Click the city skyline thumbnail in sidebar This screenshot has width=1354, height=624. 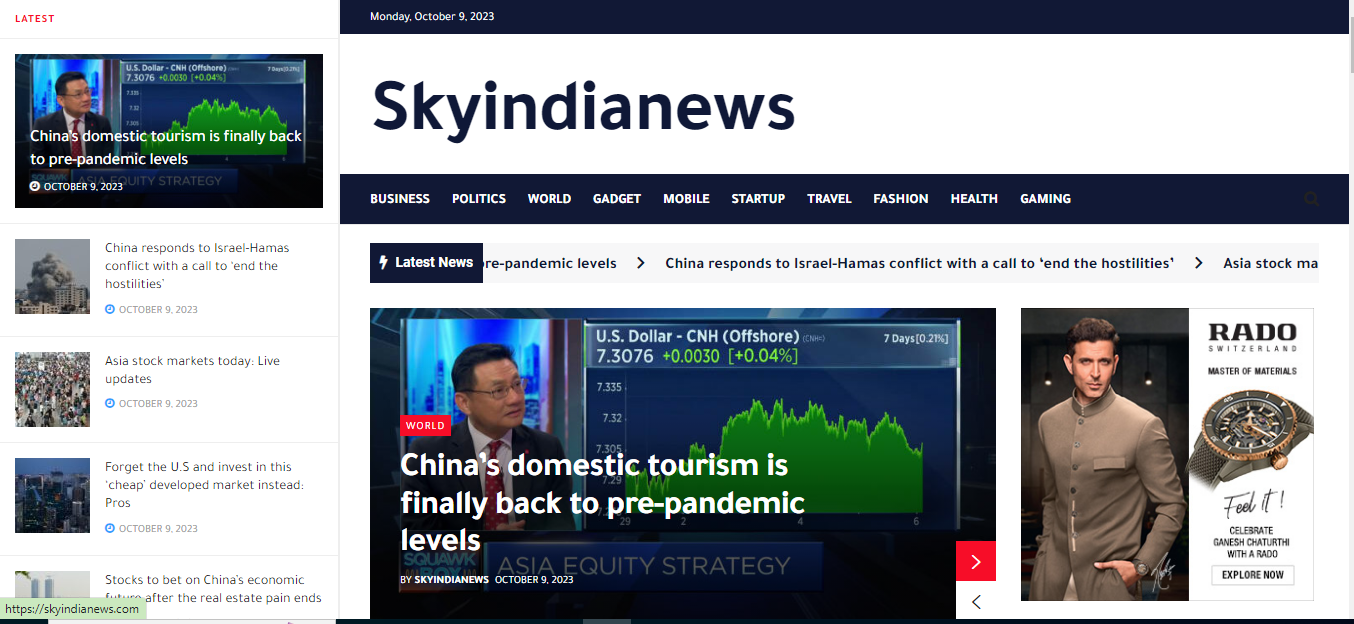52,495
